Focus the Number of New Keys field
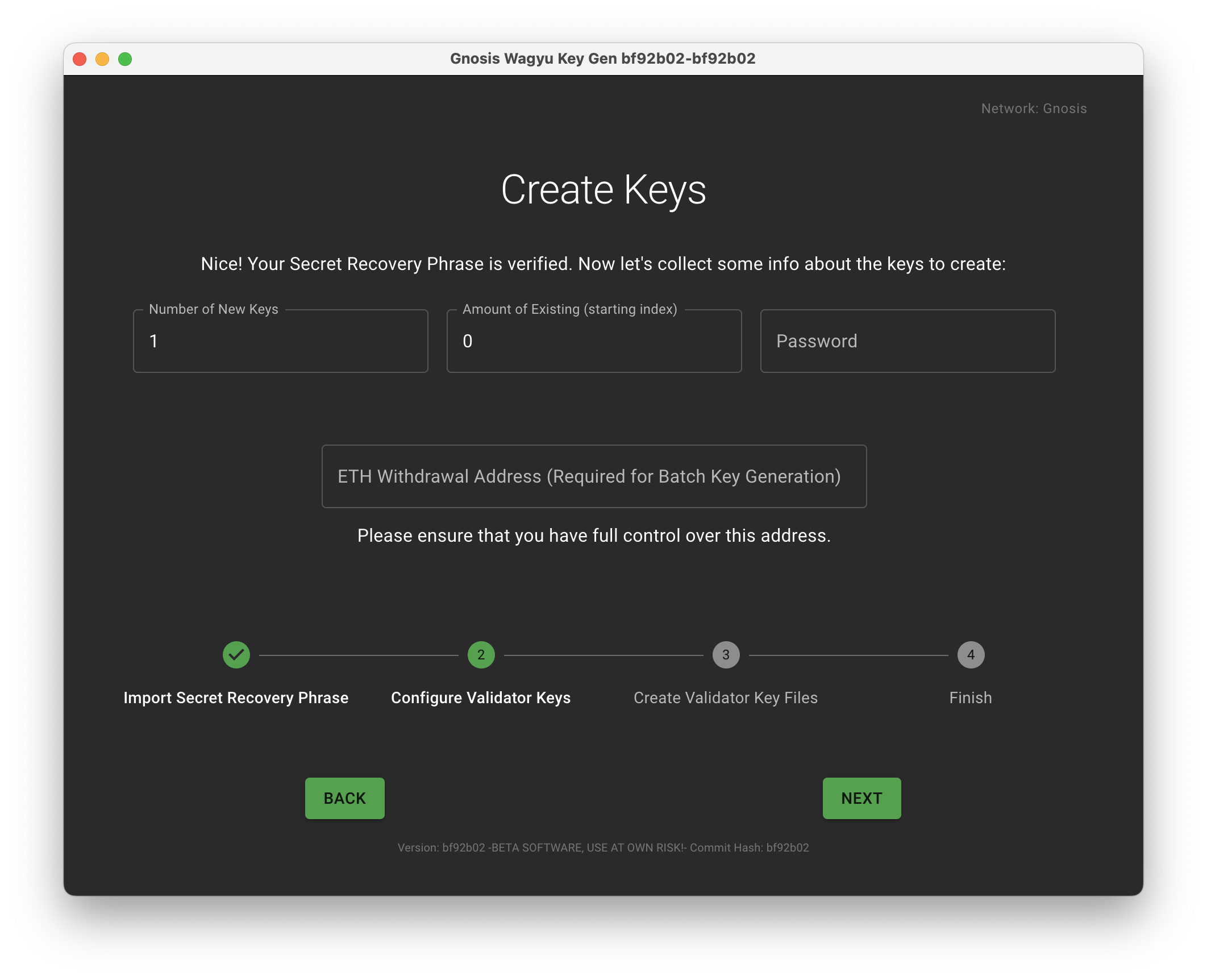This screenshot has width=1207, height=980. tap(281, 341)
